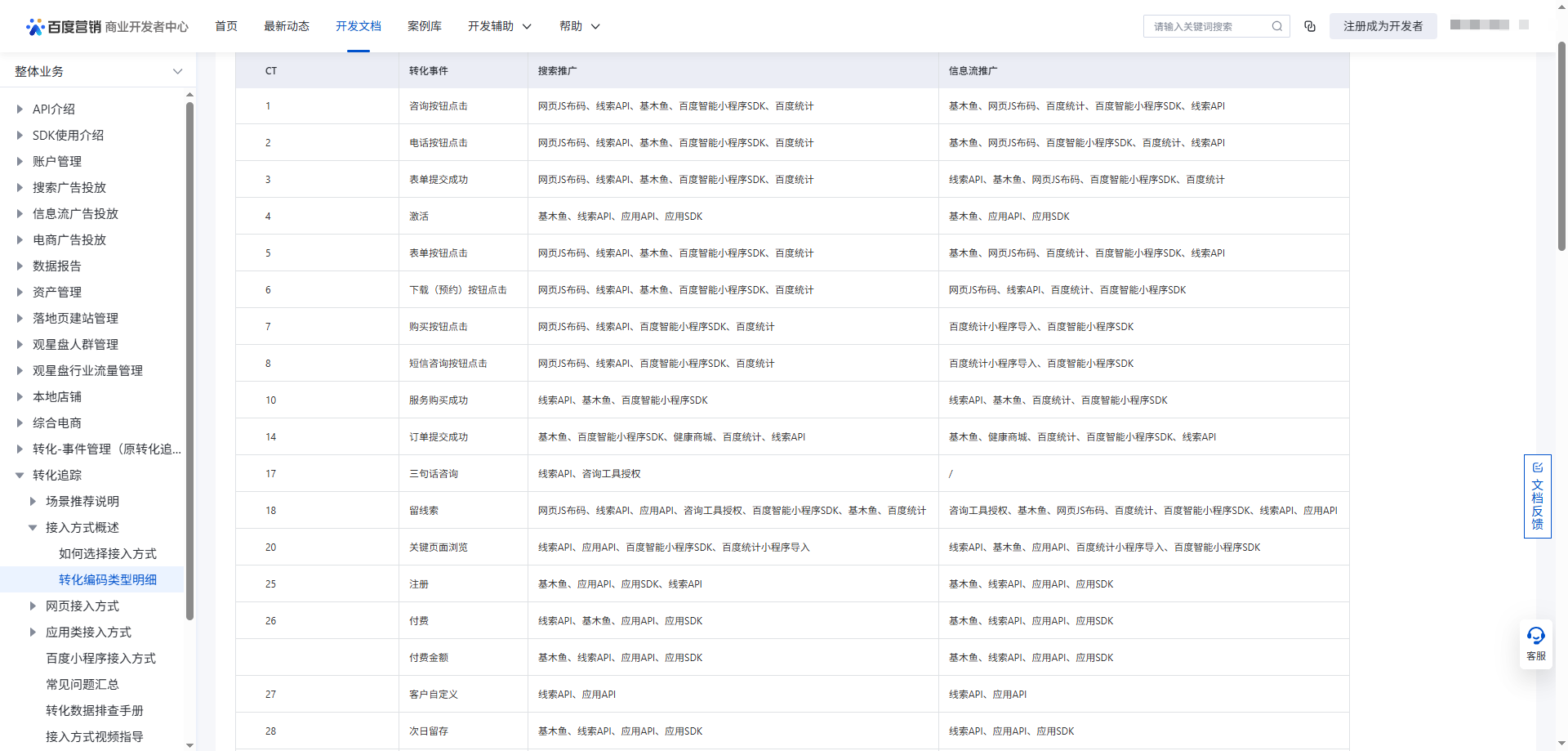Expand the API介绍 tree node
This screenshot has height=751, width=1568.
[20, 109]
